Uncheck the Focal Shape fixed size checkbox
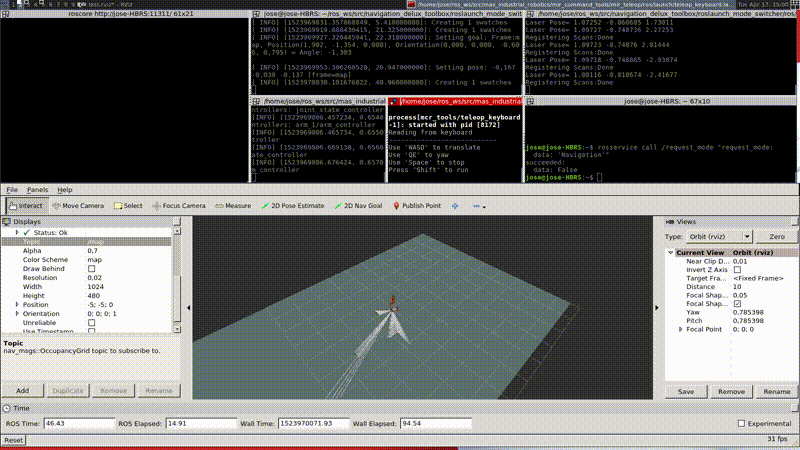Screen dimensions: 800x450 coord(737,304)
